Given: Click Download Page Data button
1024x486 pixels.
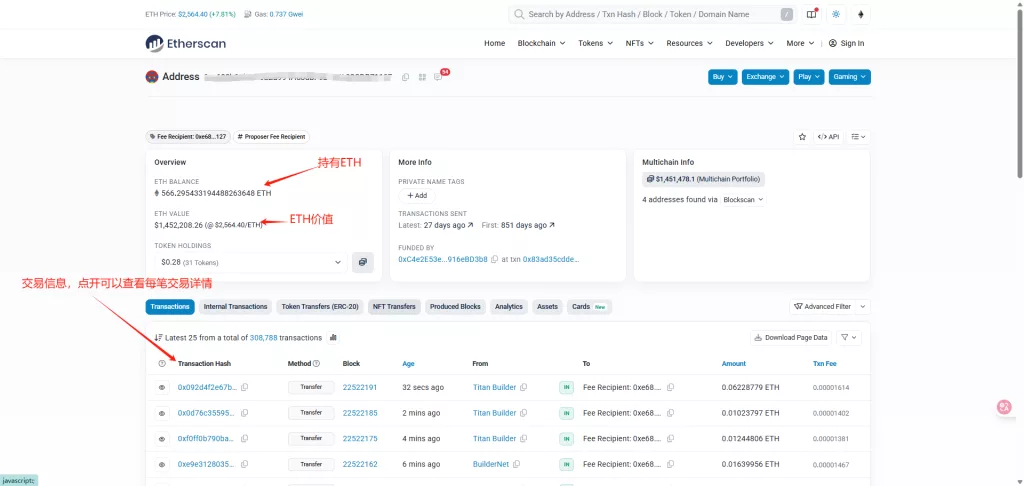Looking at the screenshot, I should (791, 338).
